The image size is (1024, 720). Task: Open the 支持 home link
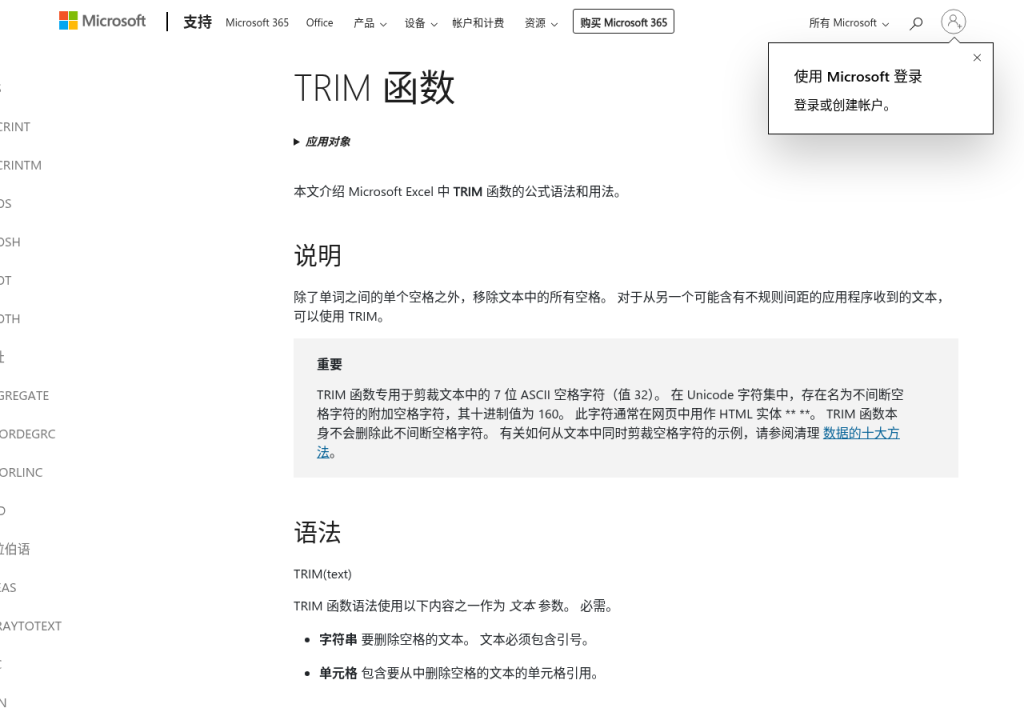tap(197, 22)
